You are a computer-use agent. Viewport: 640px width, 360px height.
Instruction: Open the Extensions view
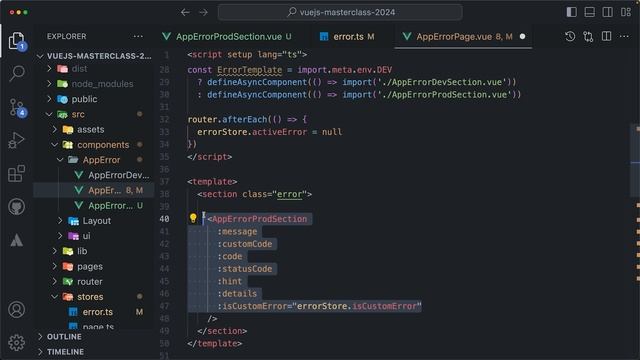pos(16,173)
